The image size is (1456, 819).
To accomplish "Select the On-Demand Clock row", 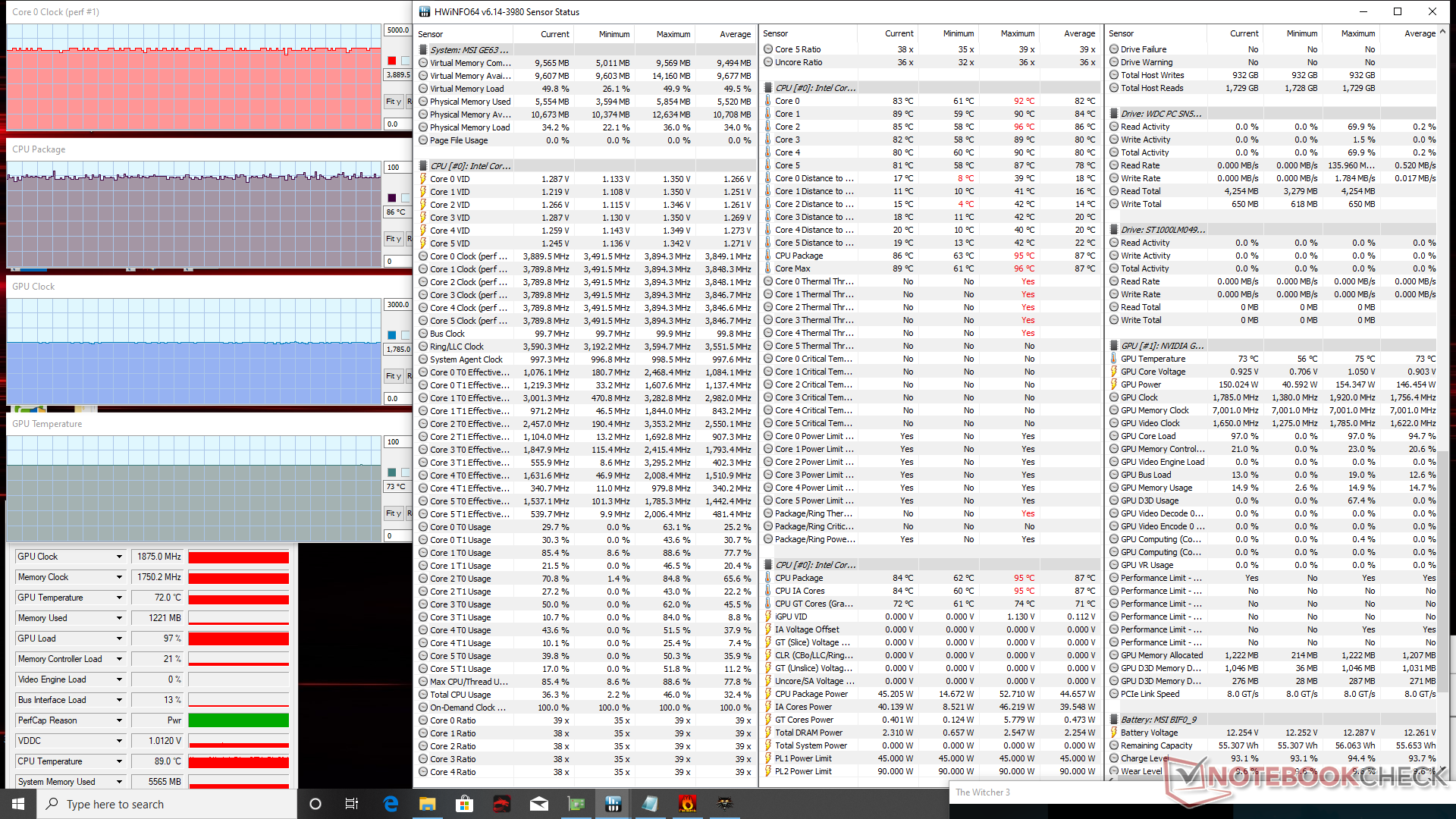I will coord(585,708).
